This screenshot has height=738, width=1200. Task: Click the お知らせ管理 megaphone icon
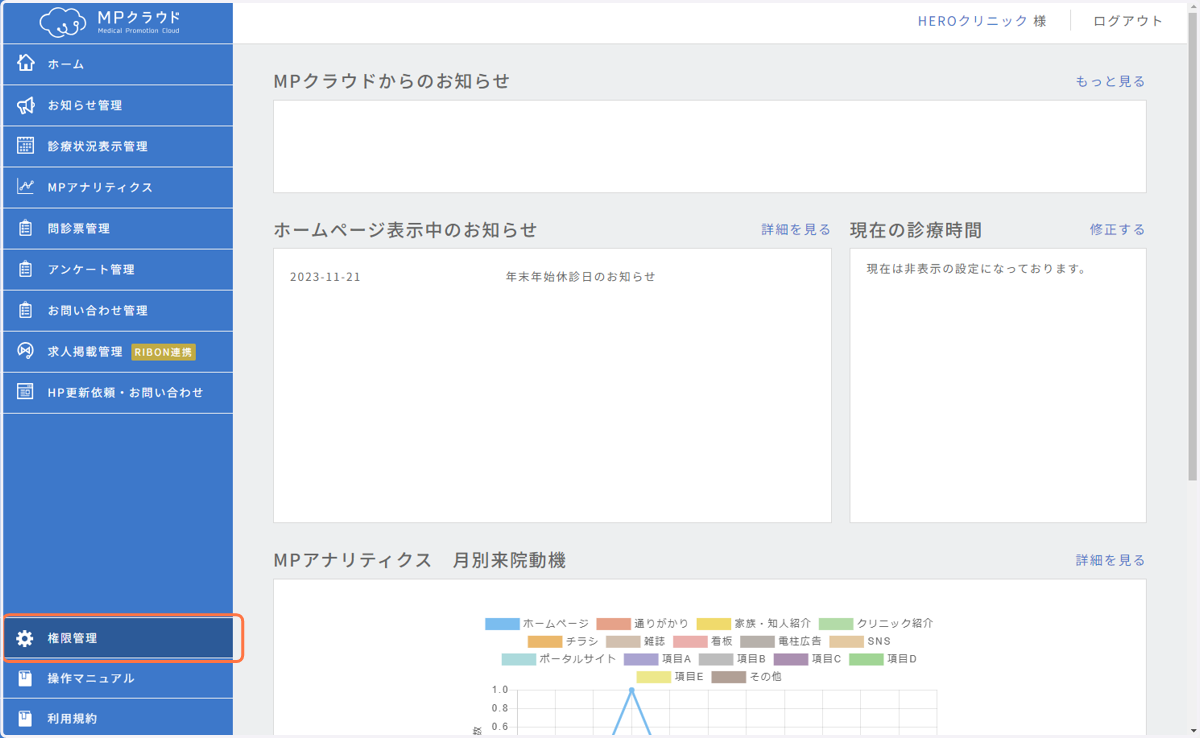click(26, 105)
